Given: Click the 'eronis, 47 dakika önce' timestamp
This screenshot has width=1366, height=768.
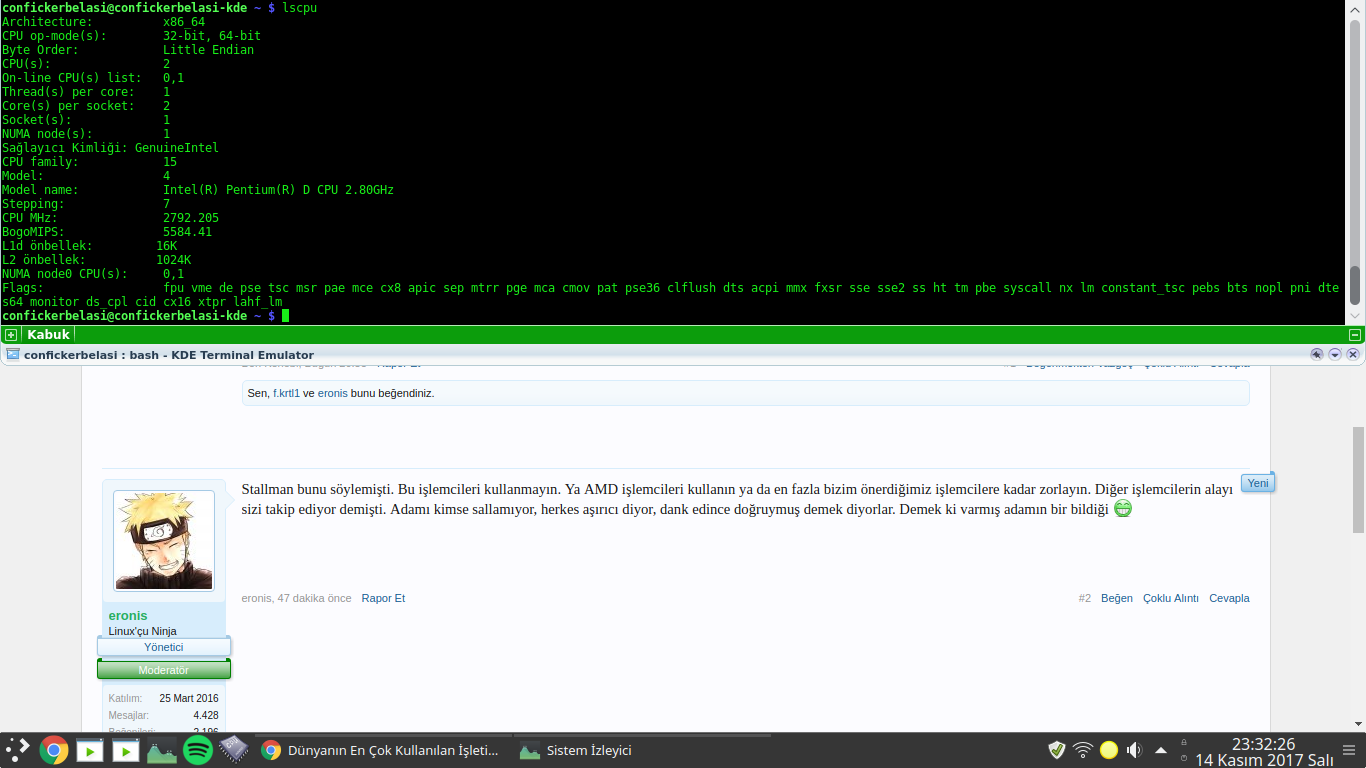Looking at the screenshot, I should pyautogui.click(x=296, y=598).
